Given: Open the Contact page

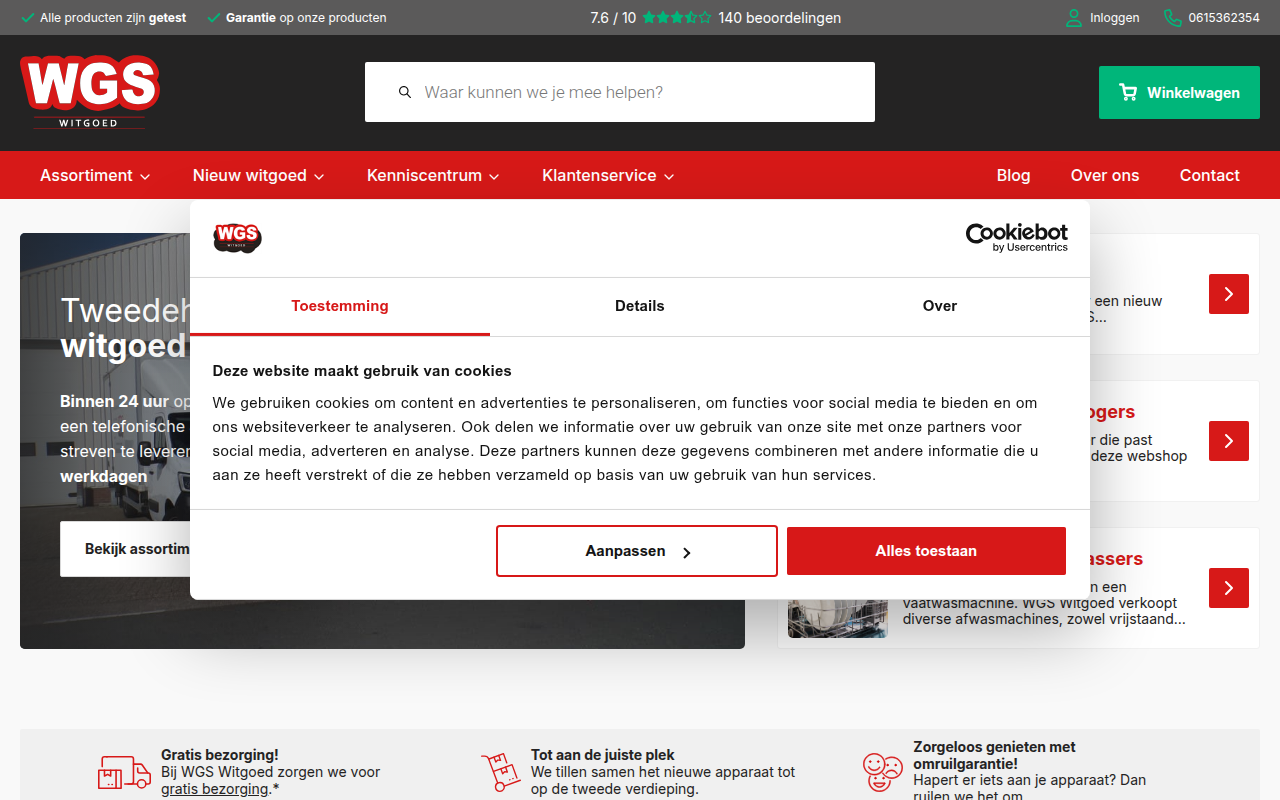Looking at the screenshot, I should point(1210,175).
